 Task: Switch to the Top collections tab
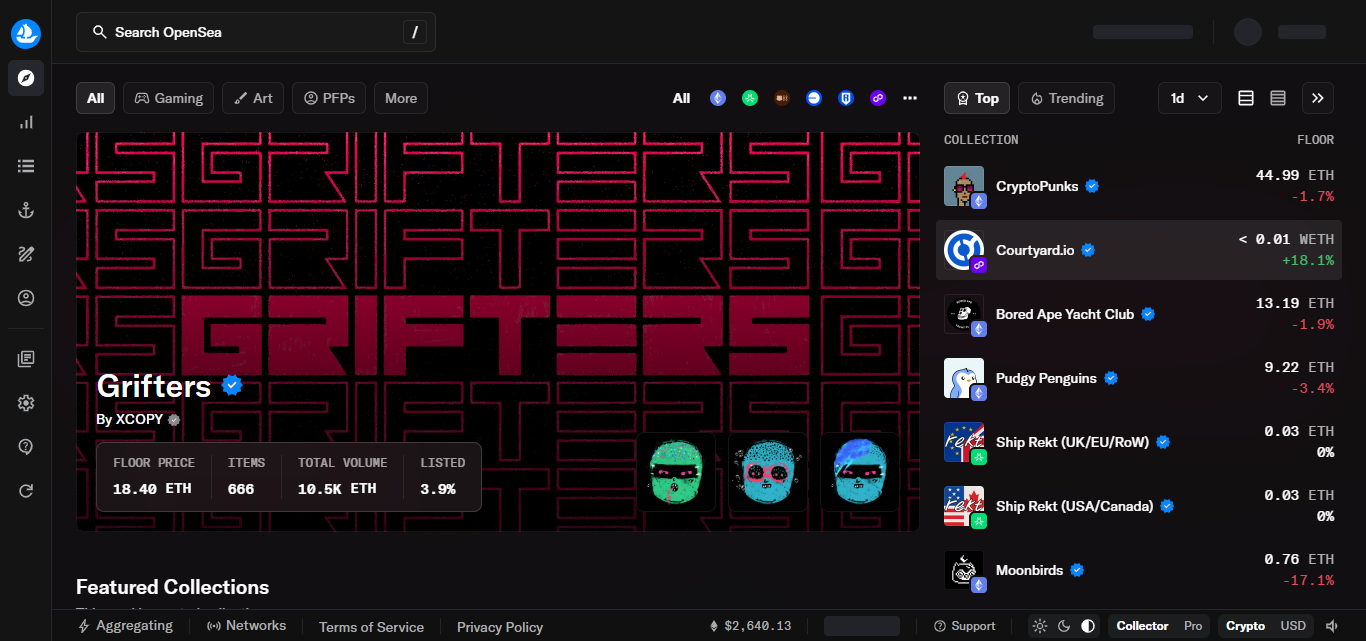click(x=977, y=98)
